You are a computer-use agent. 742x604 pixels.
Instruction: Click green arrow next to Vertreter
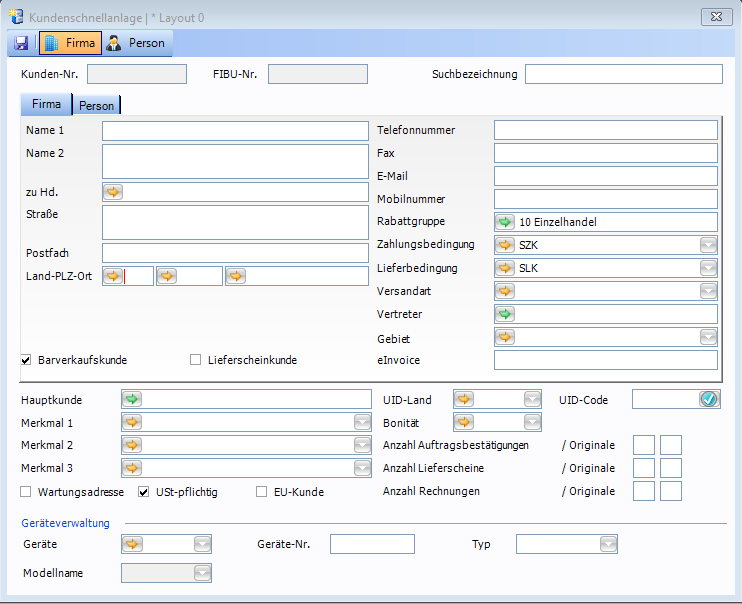click(505, 314)
